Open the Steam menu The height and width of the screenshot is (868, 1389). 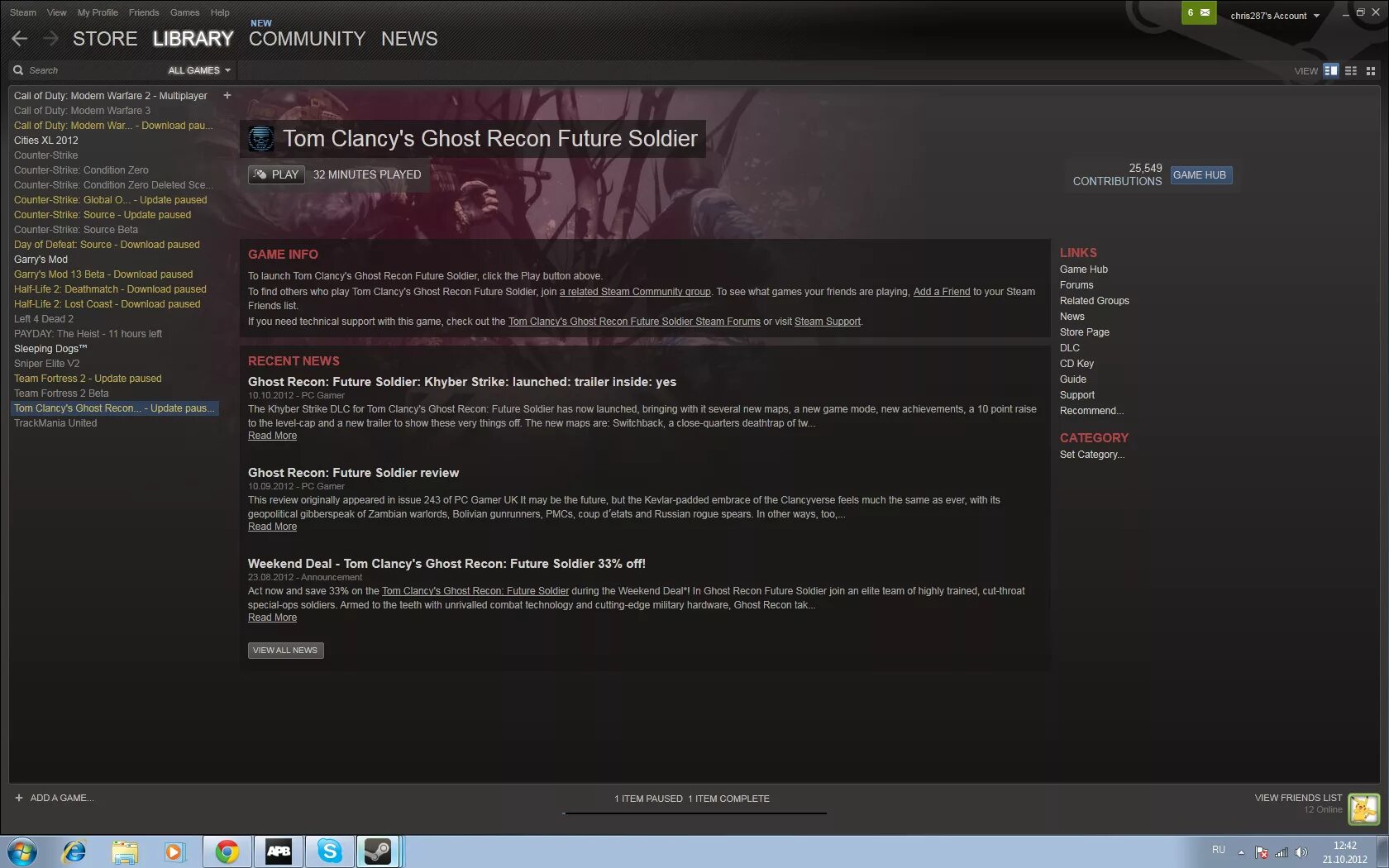tap(23, 12)
